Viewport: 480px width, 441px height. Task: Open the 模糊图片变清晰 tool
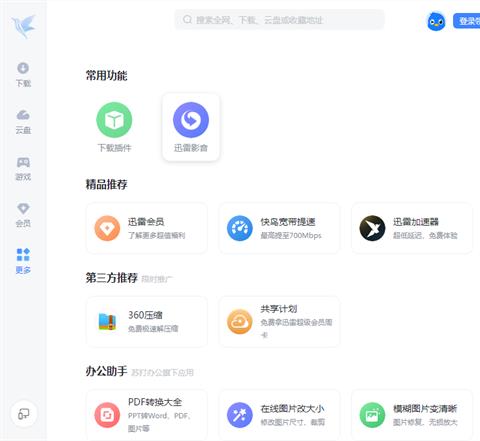(x=412, y=415)
